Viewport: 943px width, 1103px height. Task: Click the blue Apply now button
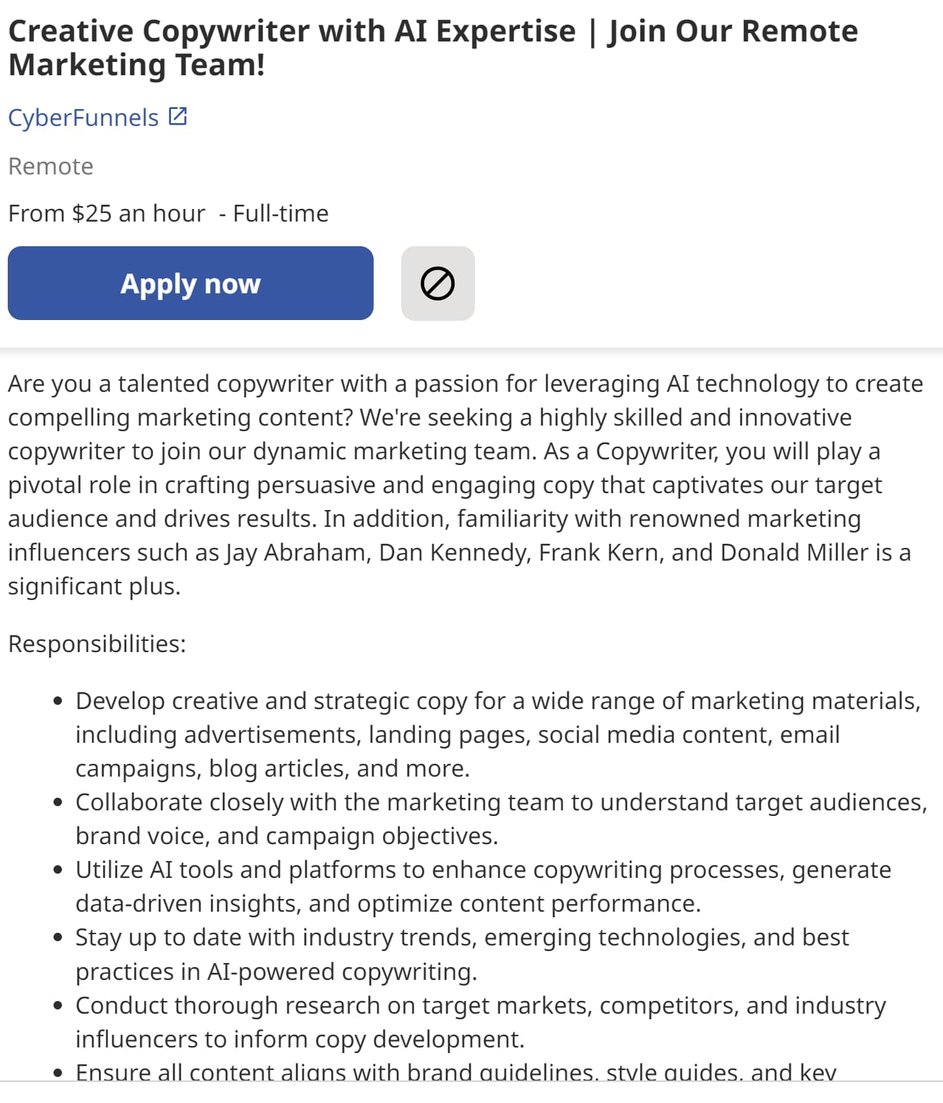pos(190,284)
